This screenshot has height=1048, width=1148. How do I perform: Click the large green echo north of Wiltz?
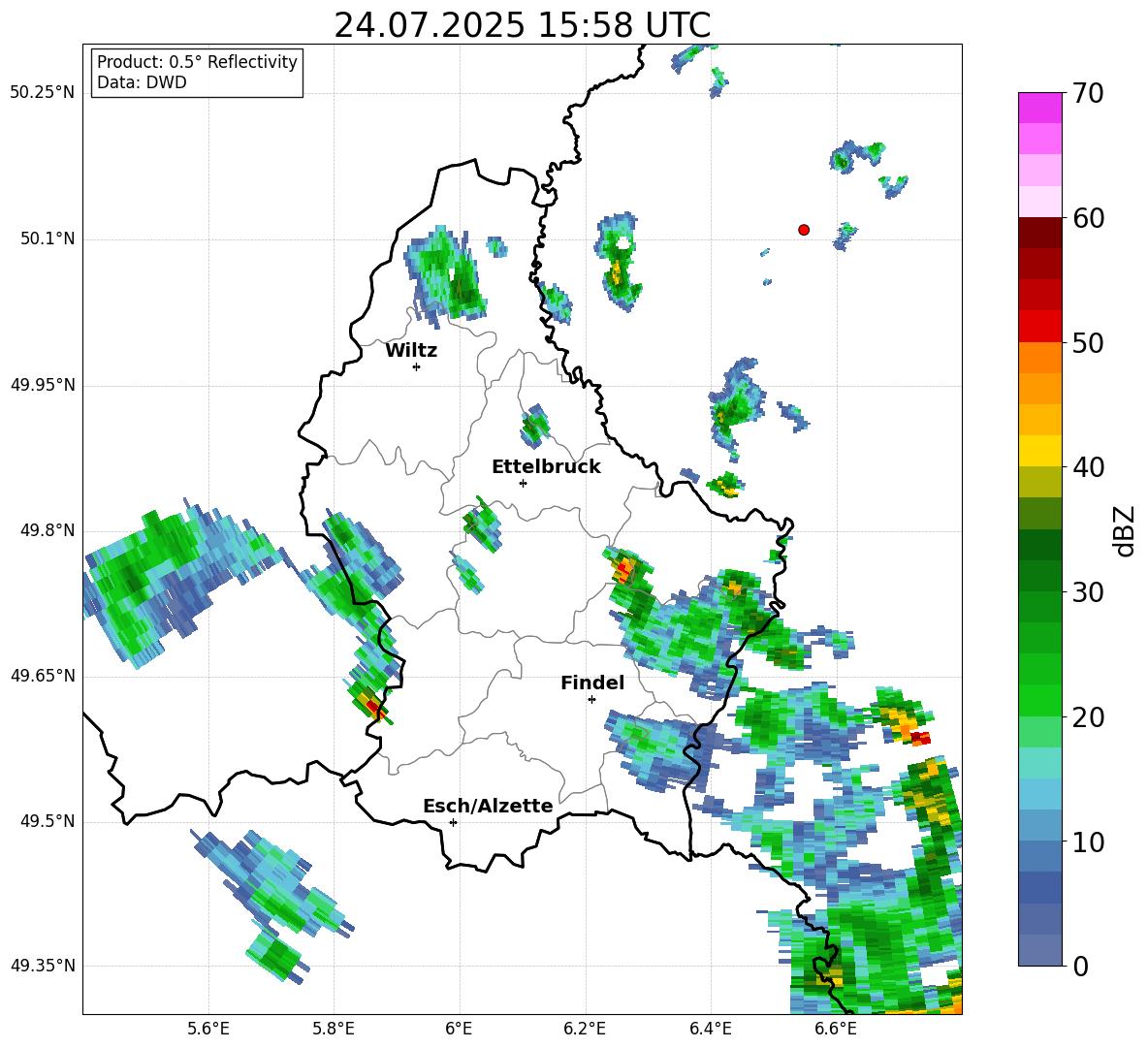click(x=447, y=274)
